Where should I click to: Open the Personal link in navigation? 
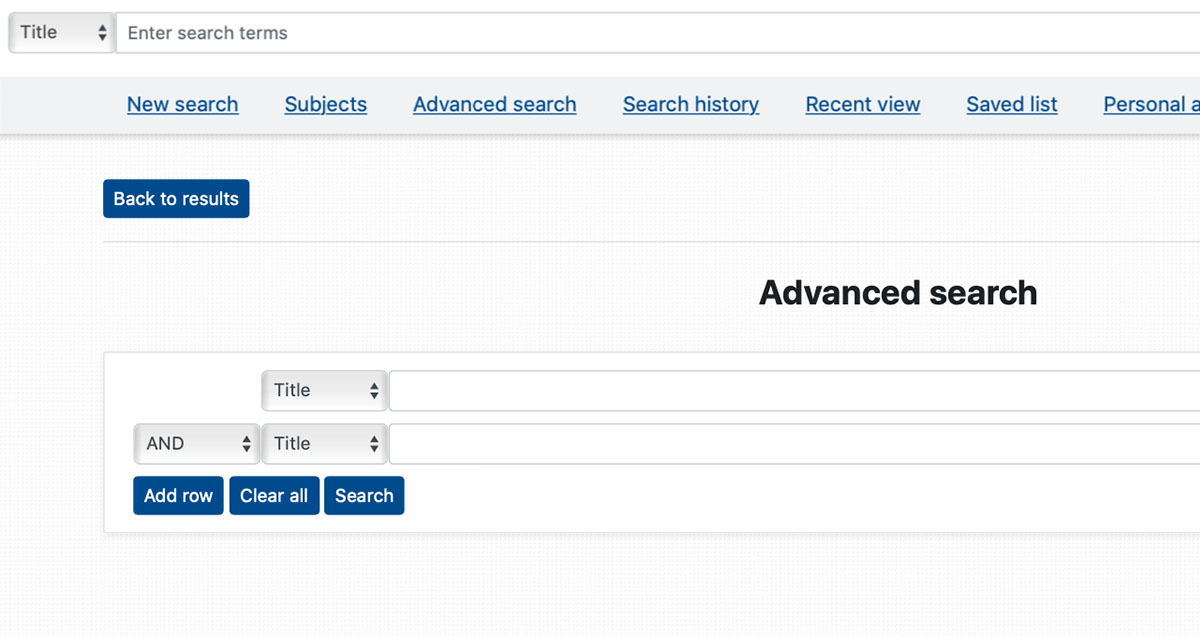[x=1151, y=104]
